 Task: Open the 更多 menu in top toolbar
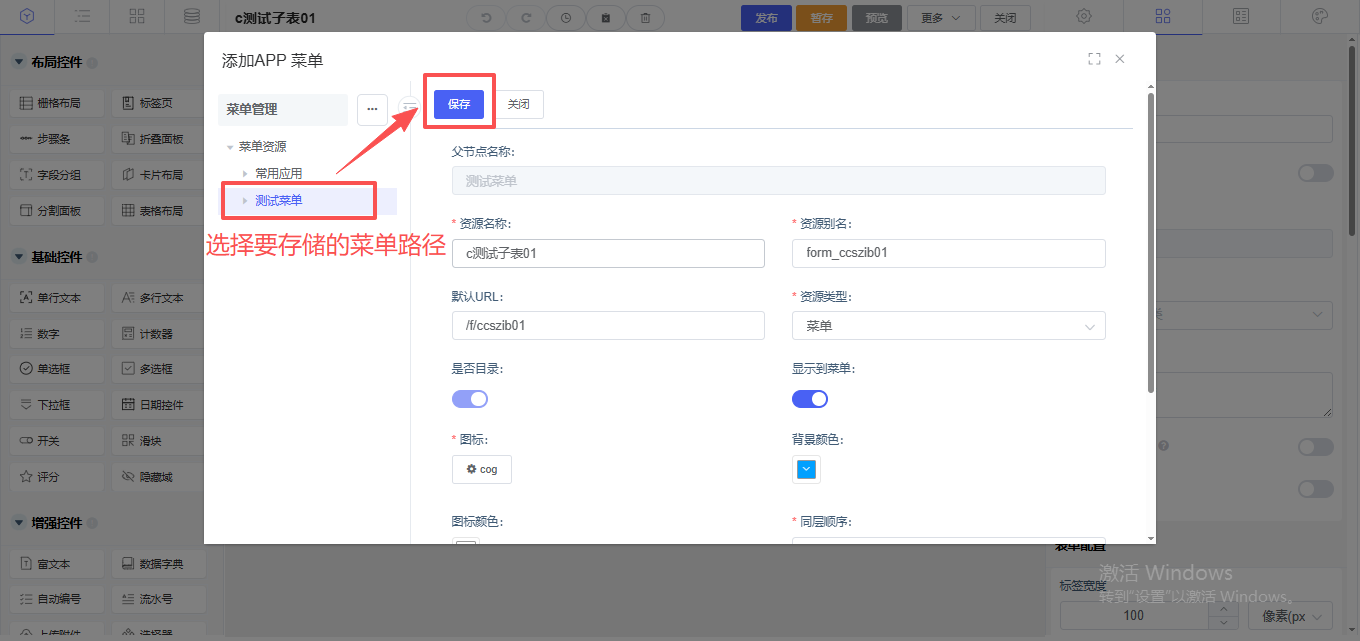940,17
